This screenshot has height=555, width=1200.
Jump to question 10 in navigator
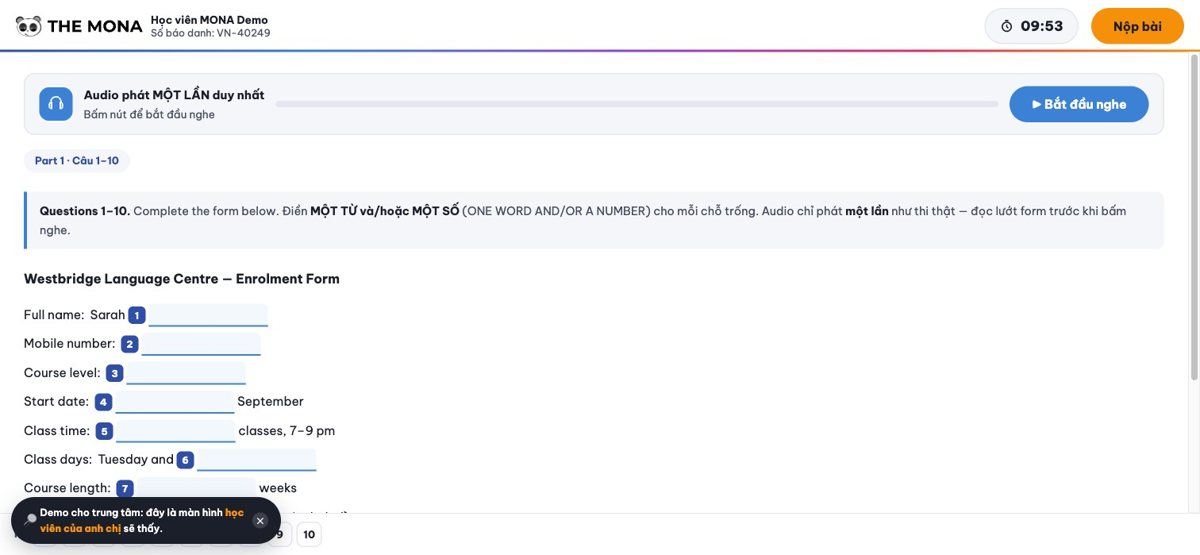tap(309, 535)
